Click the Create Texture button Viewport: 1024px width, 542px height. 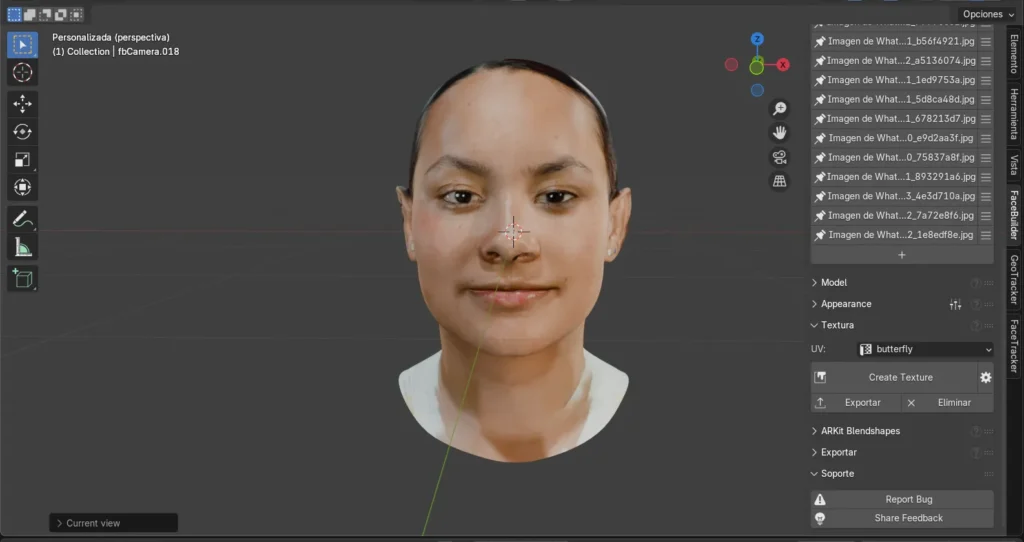900,377
